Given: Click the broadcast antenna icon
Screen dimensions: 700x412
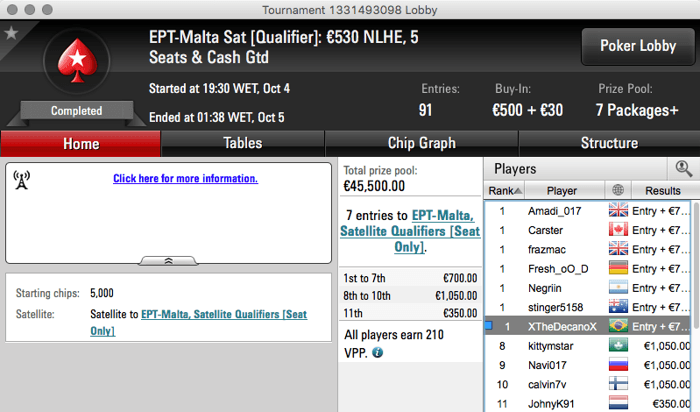Looking at the screenshot, I should (21, 180).
